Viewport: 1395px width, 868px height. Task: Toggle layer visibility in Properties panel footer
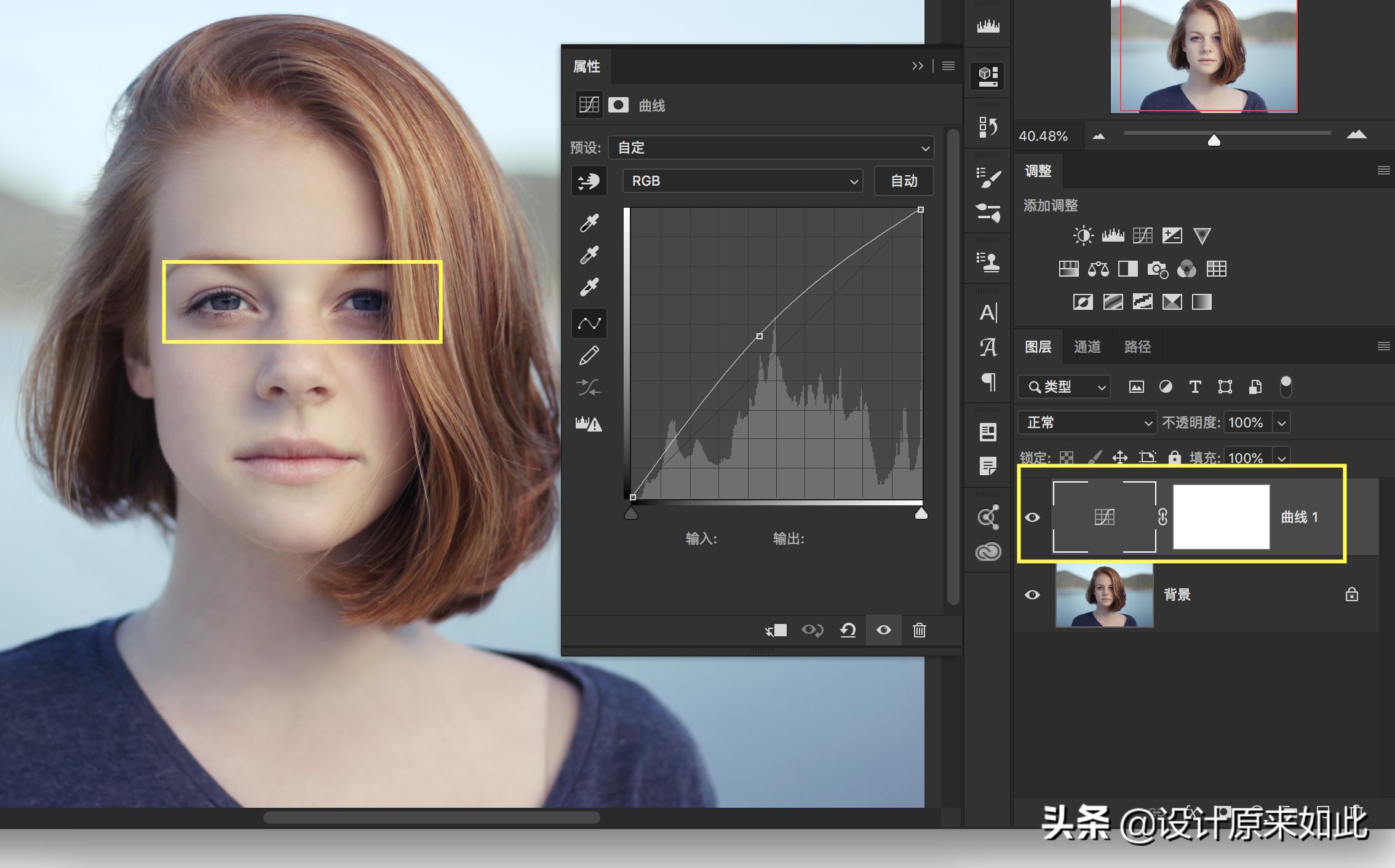pyautogui.click(x=883, y=630)
